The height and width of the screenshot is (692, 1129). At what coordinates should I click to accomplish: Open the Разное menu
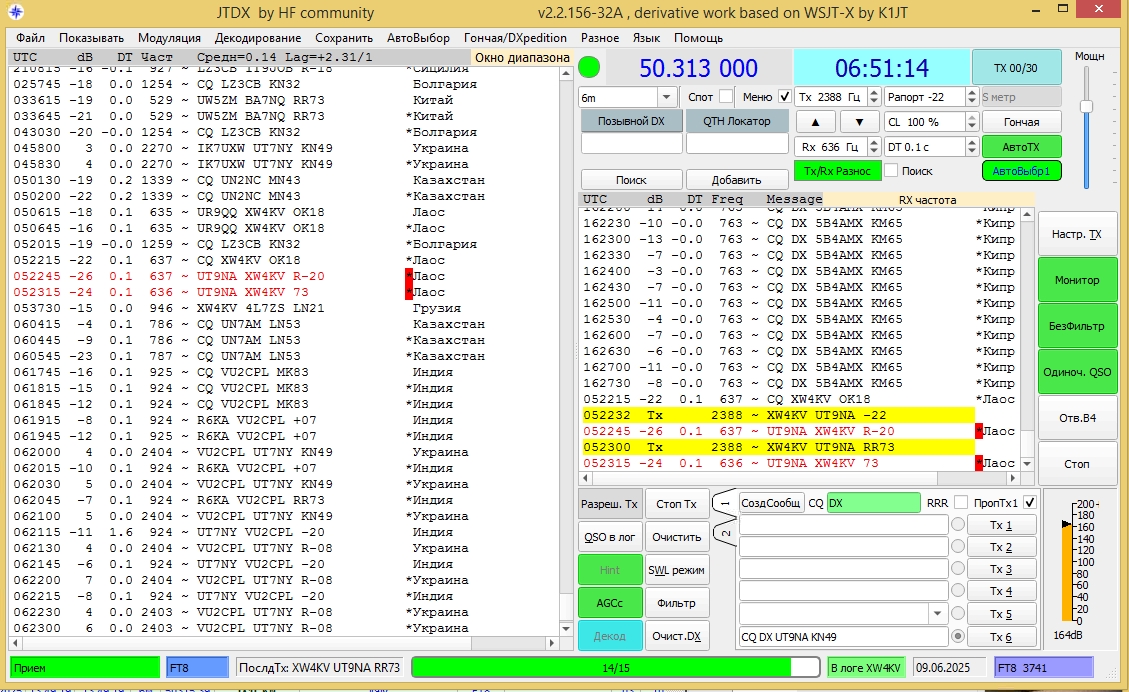point(600,37)
